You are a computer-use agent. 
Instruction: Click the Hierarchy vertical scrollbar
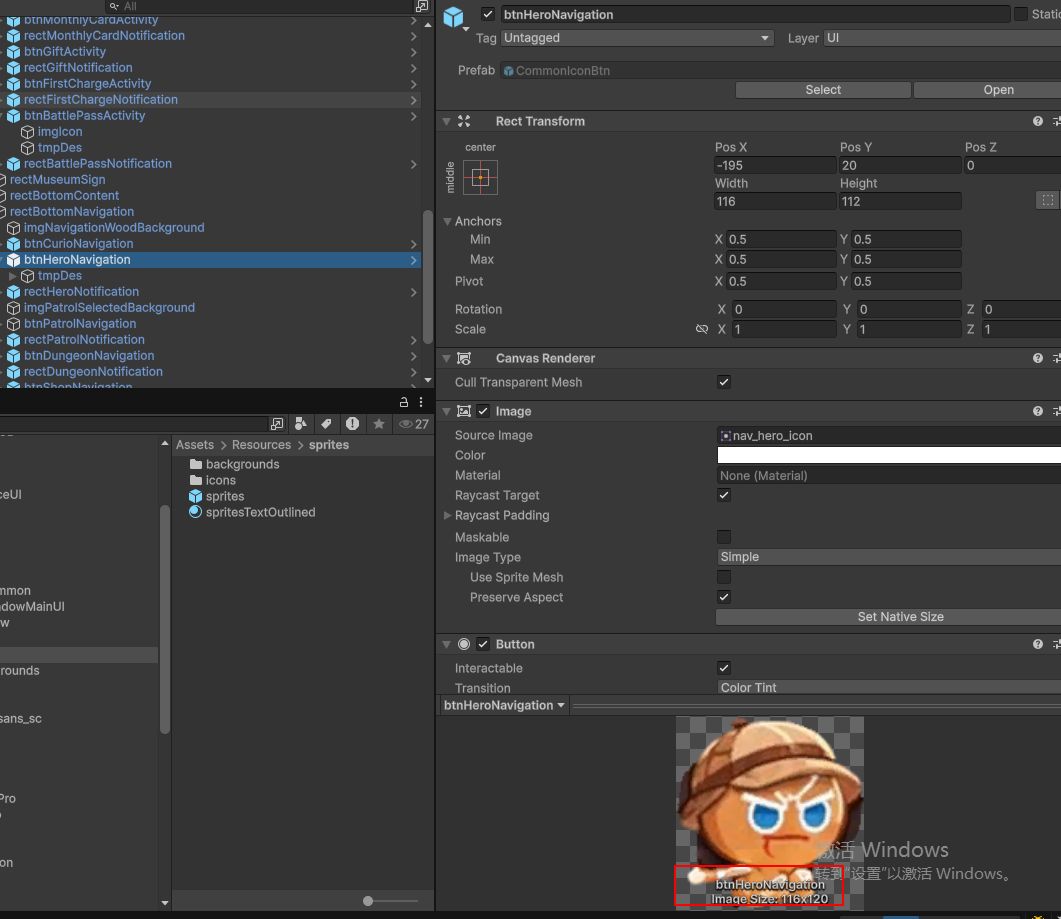coord(428,277)
